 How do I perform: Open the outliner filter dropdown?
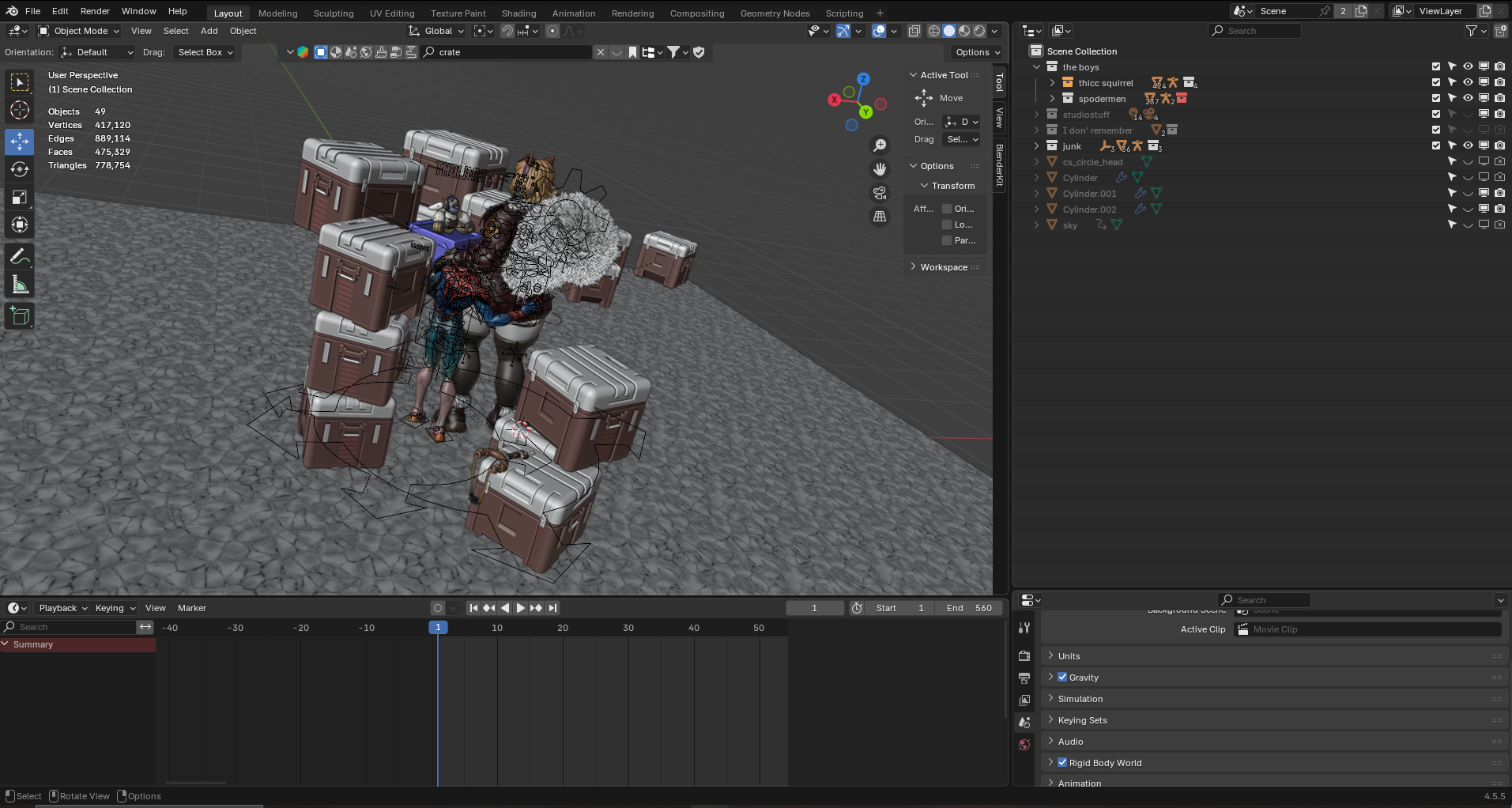tap(1476, 31)
